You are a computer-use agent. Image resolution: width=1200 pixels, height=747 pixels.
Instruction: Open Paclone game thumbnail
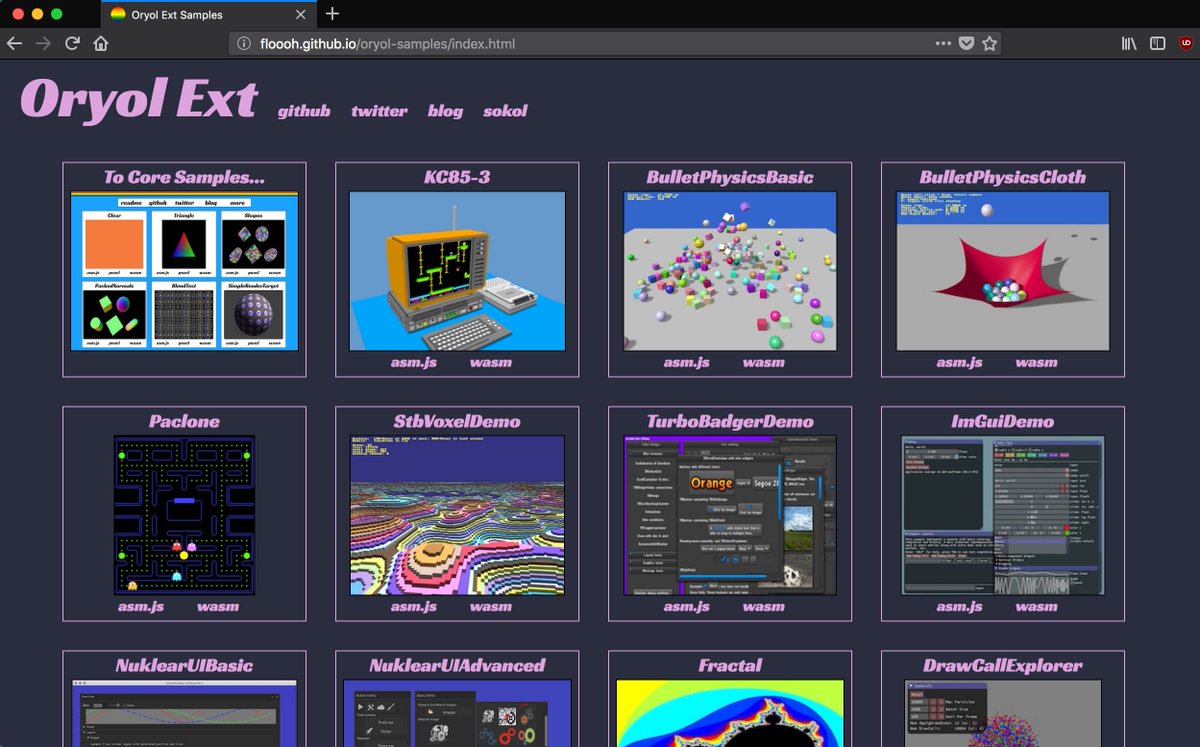click(184, 515)
